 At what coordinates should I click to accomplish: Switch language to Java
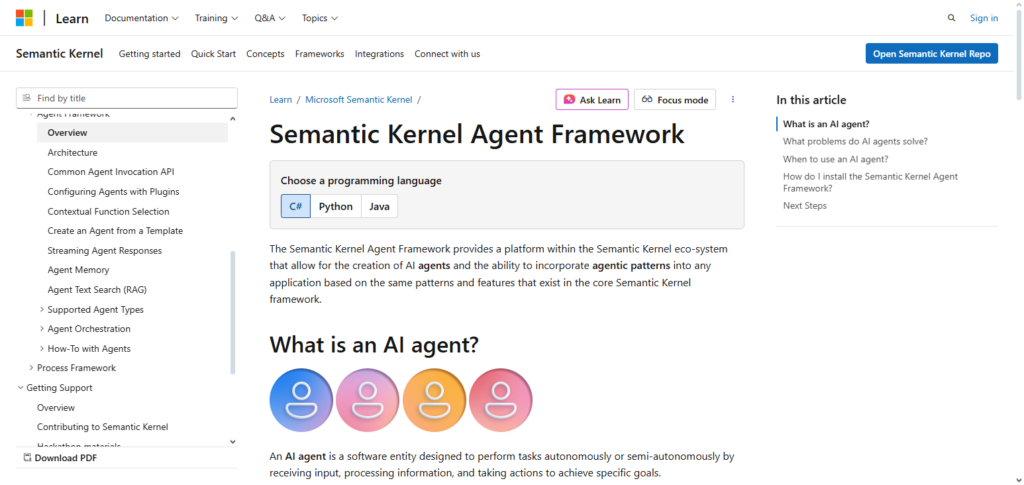[379, 206]
